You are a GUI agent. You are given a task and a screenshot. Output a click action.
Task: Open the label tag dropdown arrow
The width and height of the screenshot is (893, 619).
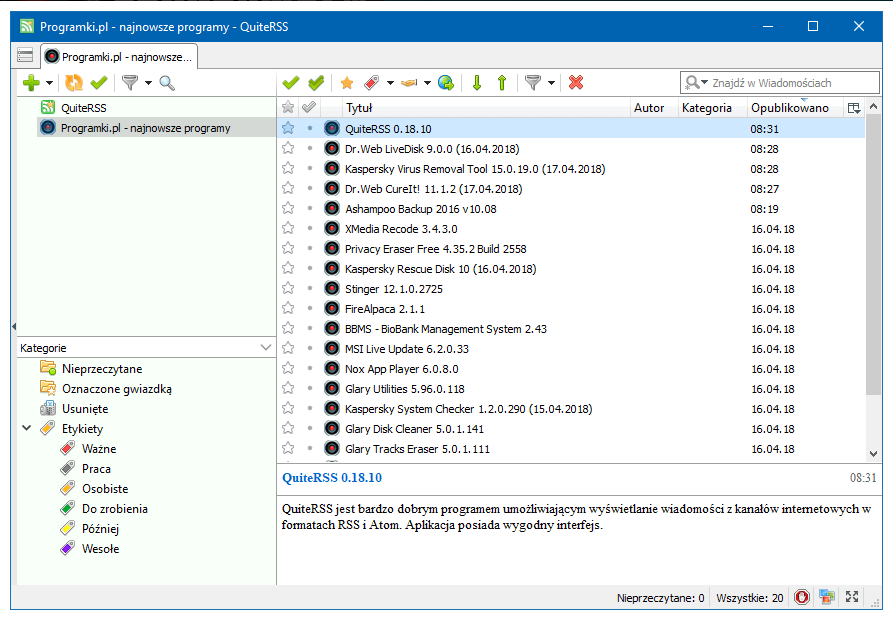click(x=390, y=83)
